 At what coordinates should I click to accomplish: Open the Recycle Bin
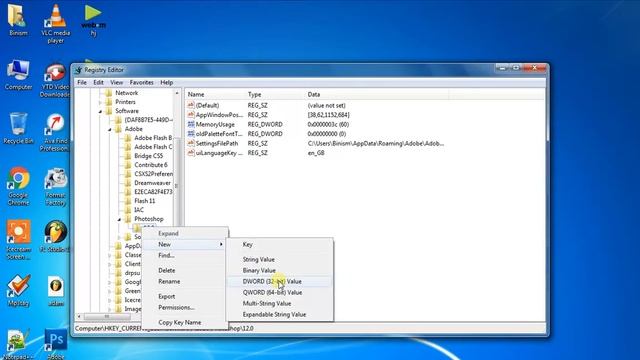(x=18, y=128)
